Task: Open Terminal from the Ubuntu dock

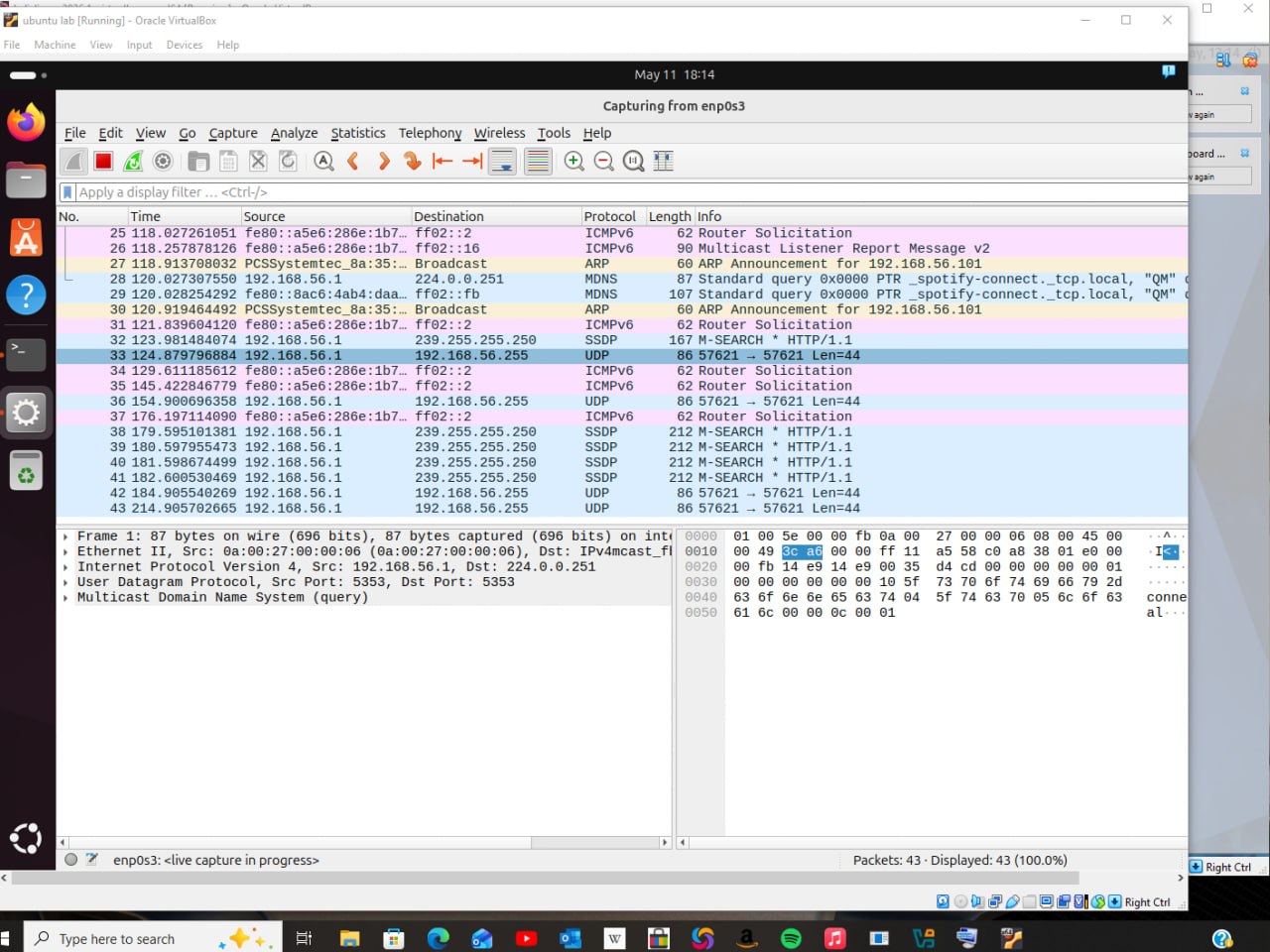Action: [27, 354]
